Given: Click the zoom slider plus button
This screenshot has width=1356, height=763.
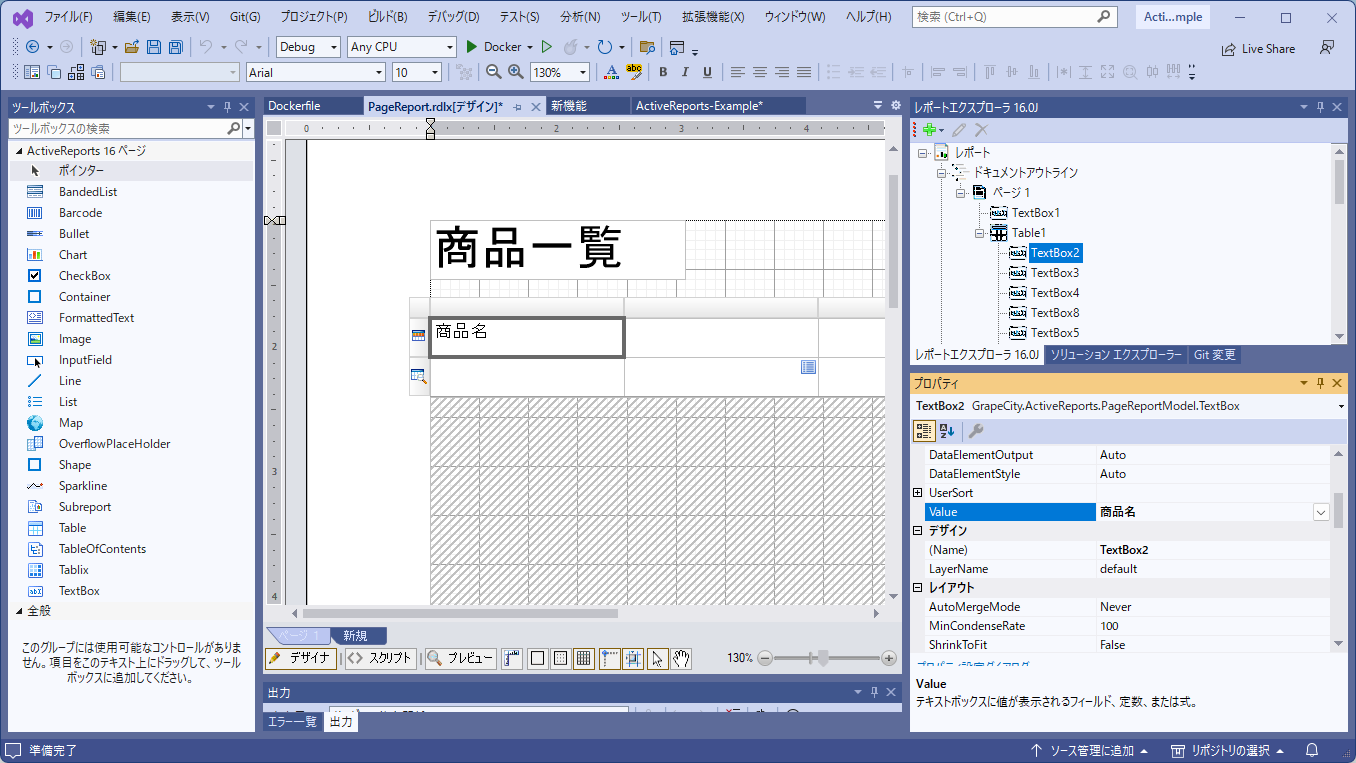Looking at the screenshot, I should (889, 658).
